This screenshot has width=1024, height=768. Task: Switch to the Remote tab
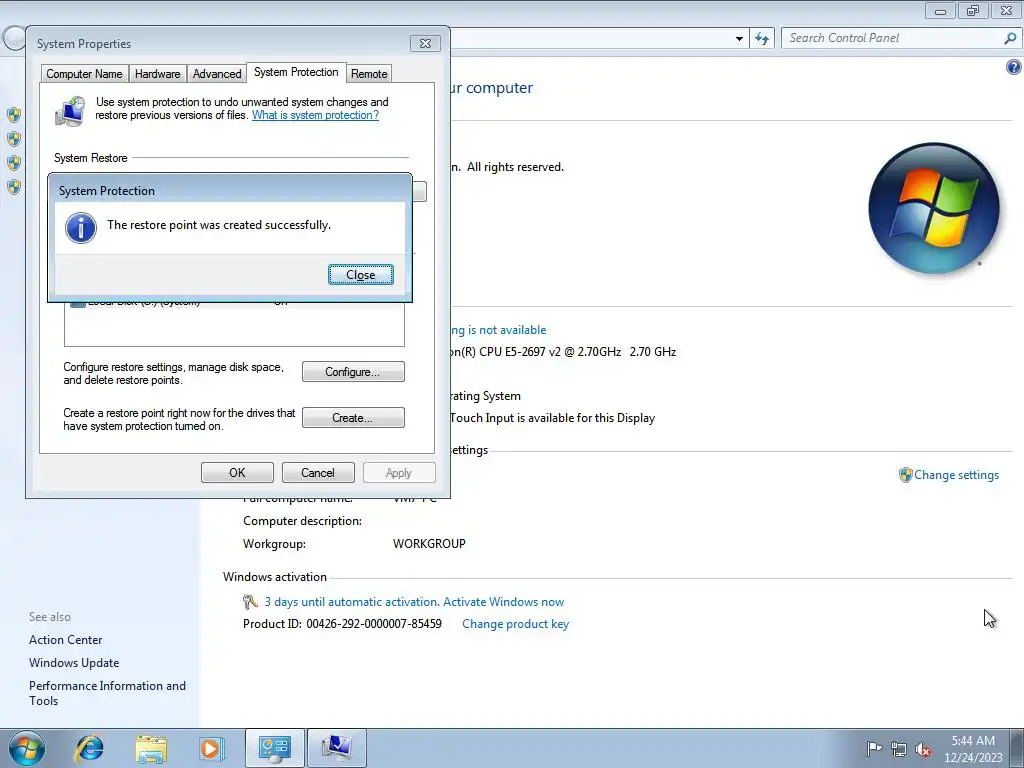coord(369,74)
